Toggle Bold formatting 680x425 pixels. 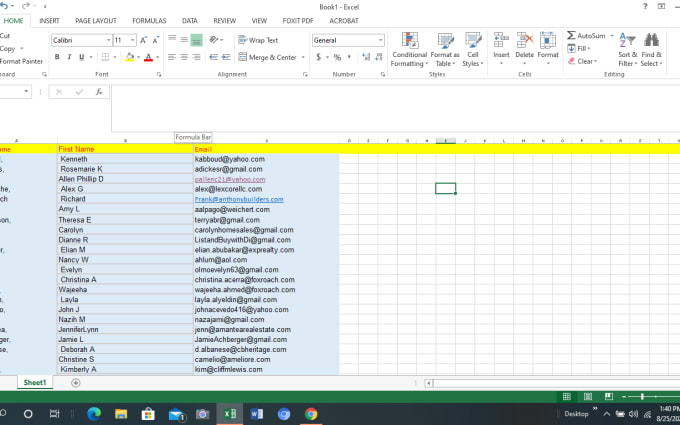click(x=57, y=57)
